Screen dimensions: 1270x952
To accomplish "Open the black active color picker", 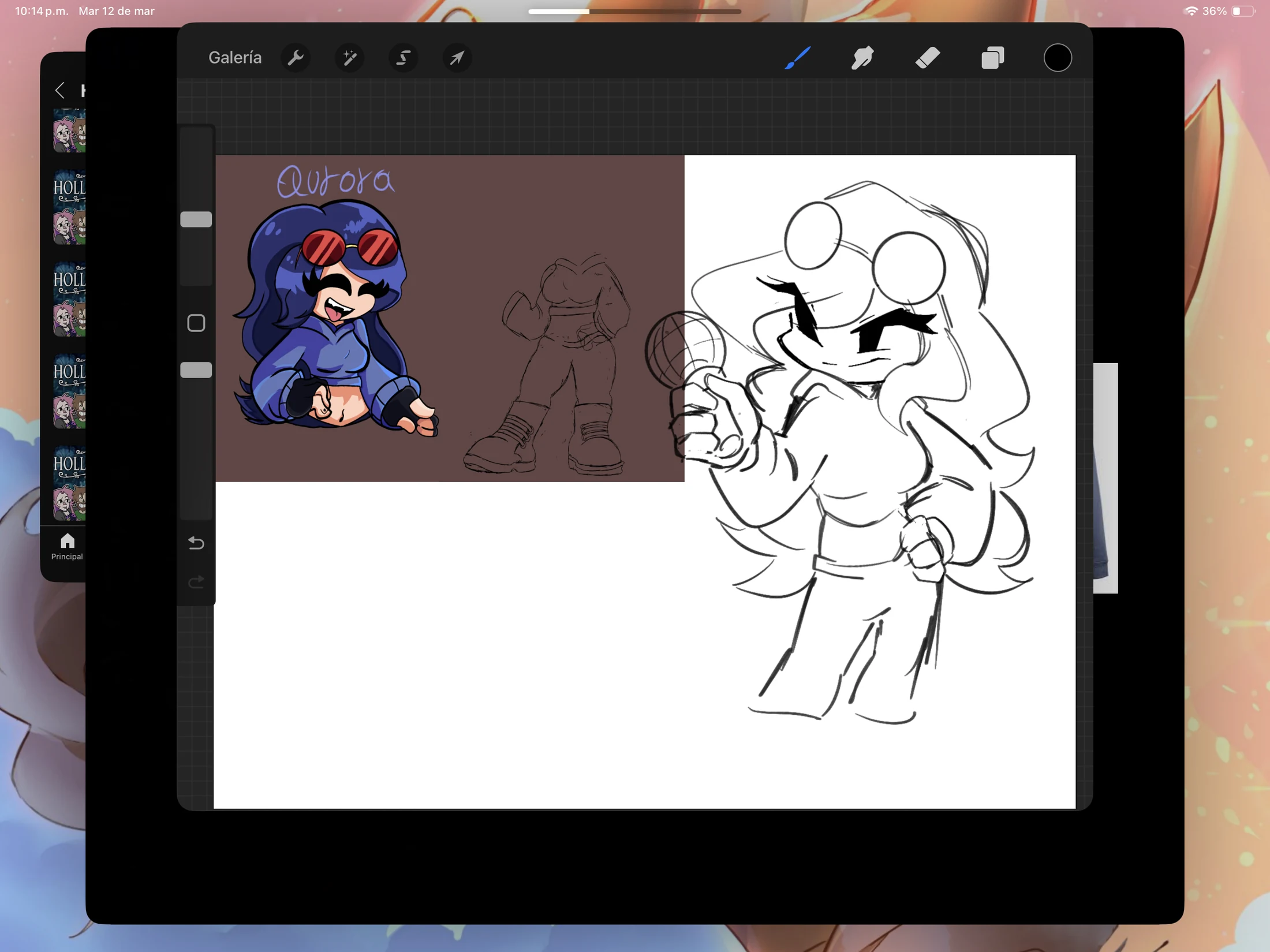I will (x=1058, y=58).
